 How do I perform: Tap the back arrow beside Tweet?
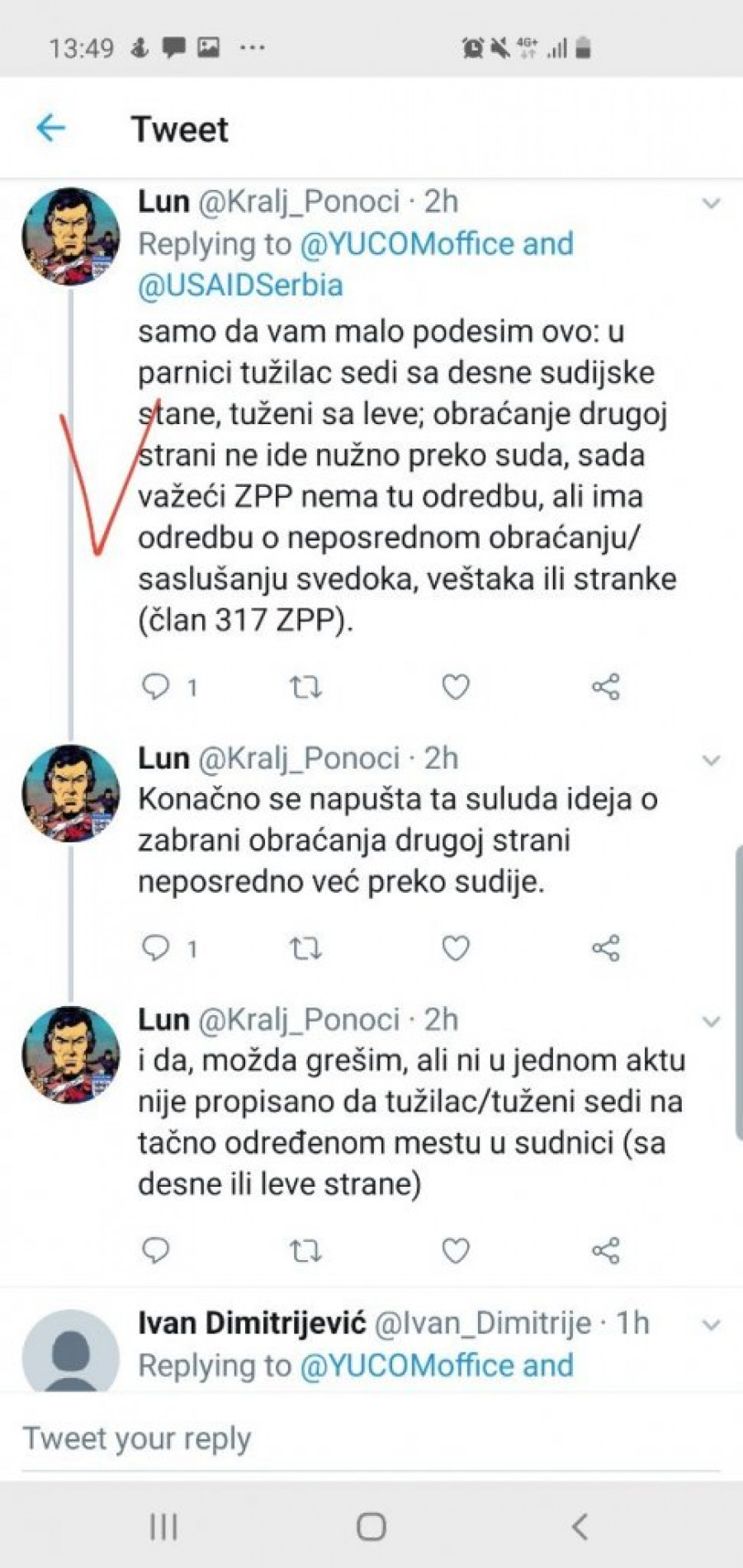pos(51,128)
